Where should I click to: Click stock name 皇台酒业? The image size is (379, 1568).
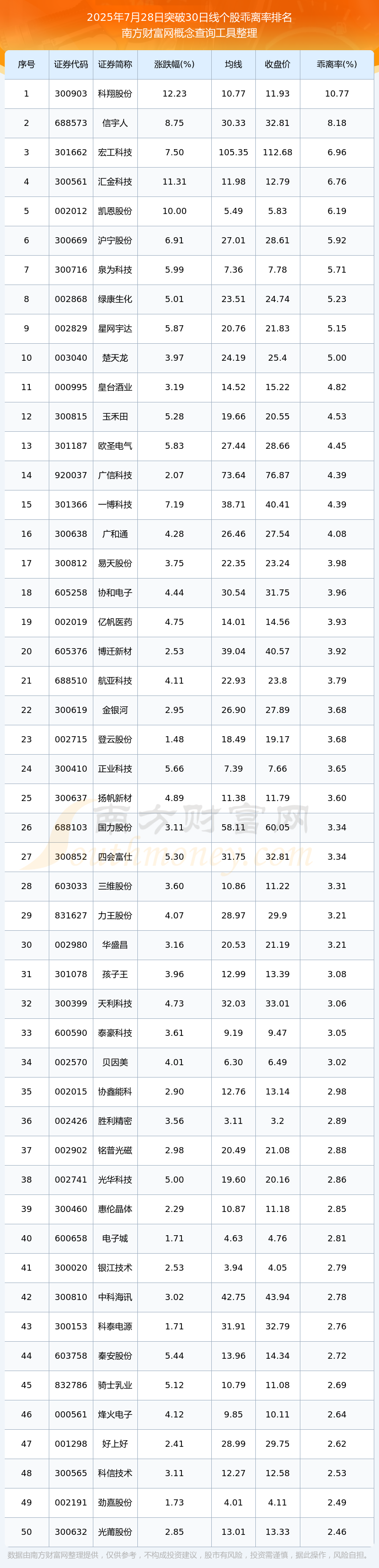[x=115, y=387]
